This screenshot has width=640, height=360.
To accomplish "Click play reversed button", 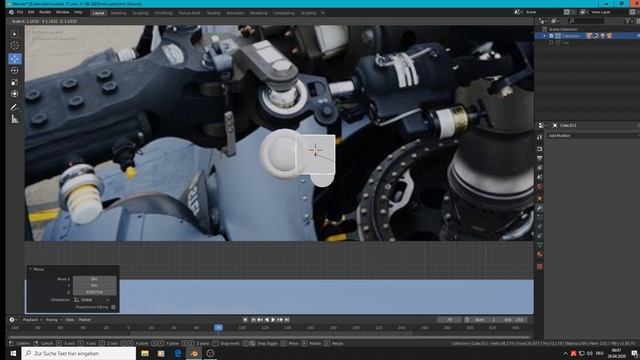I will 267,320.
